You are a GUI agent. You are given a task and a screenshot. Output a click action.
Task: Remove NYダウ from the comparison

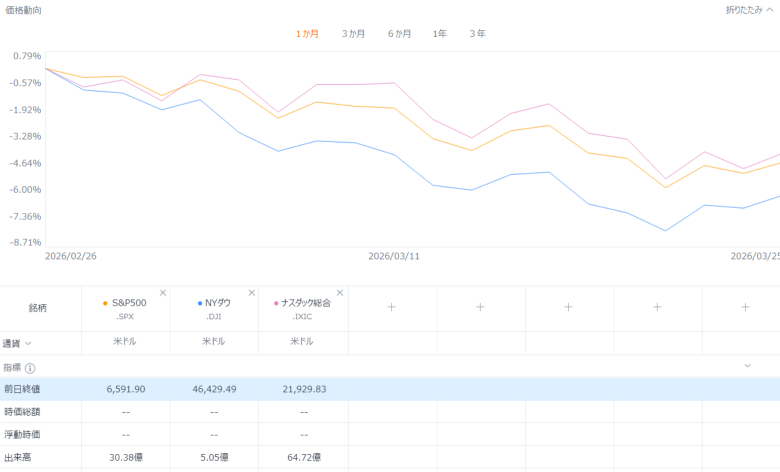(x=252, y=293)
